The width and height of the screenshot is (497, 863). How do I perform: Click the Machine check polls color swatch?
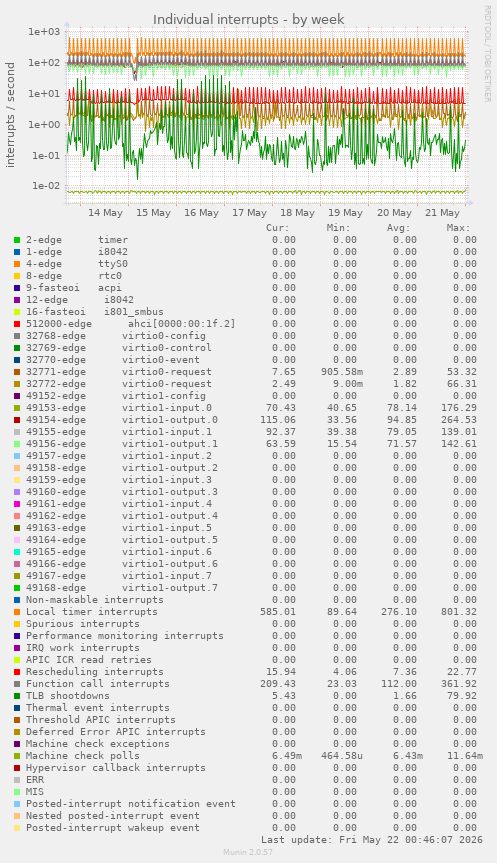[17, 756]
